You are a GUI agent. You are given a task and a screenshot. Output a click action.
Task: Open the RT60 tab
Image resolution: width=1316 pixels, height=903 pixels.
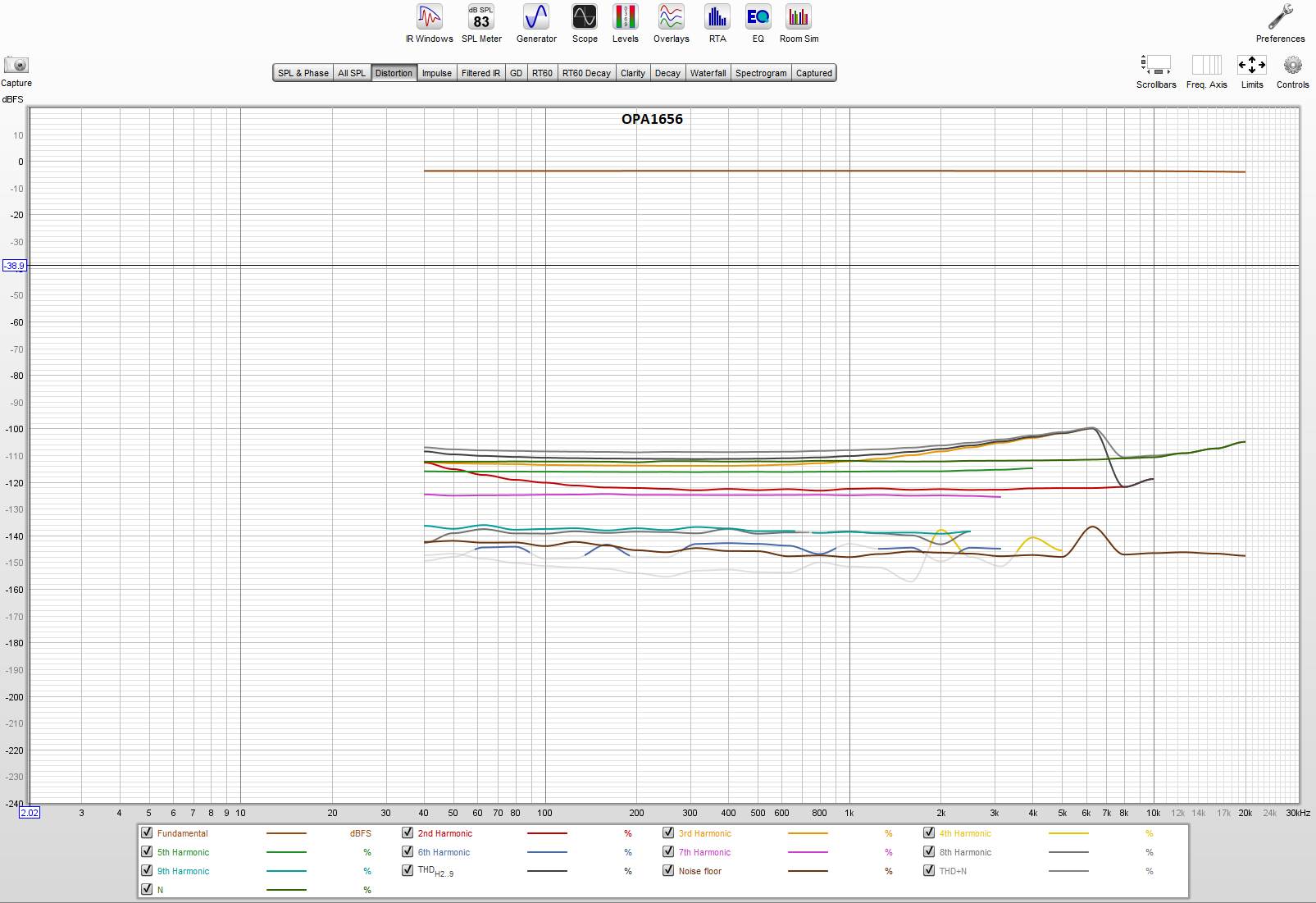(x=542, y=73)
